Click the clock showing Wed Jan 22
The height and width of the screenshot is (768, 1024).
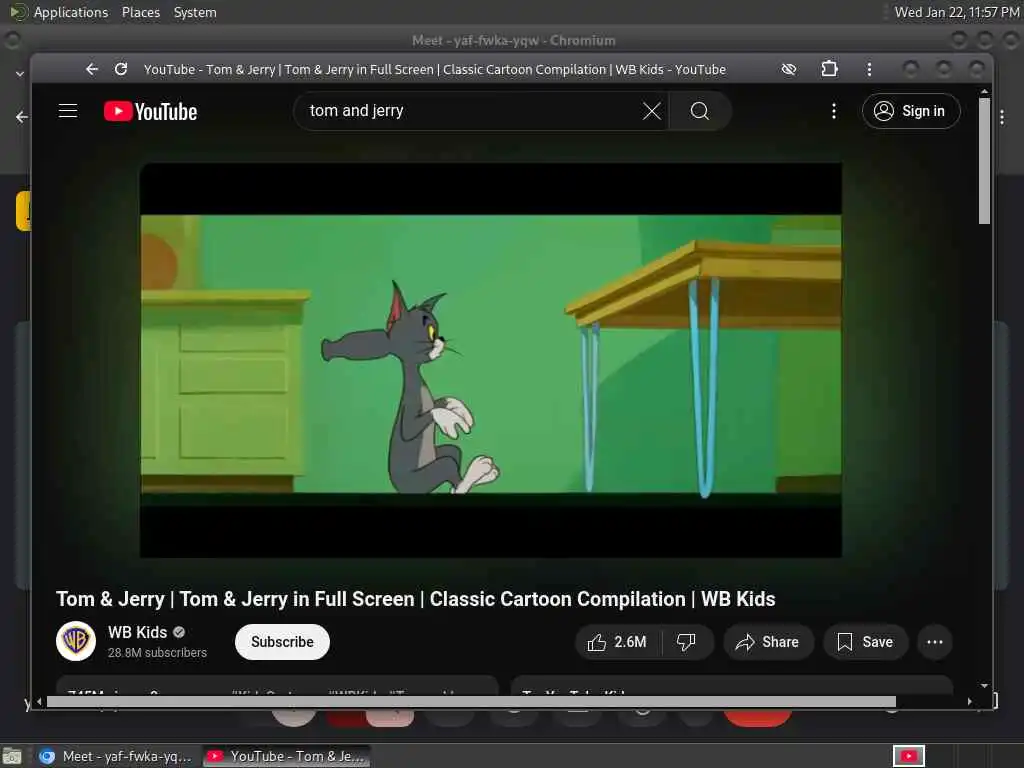click(x=957, y=12)
